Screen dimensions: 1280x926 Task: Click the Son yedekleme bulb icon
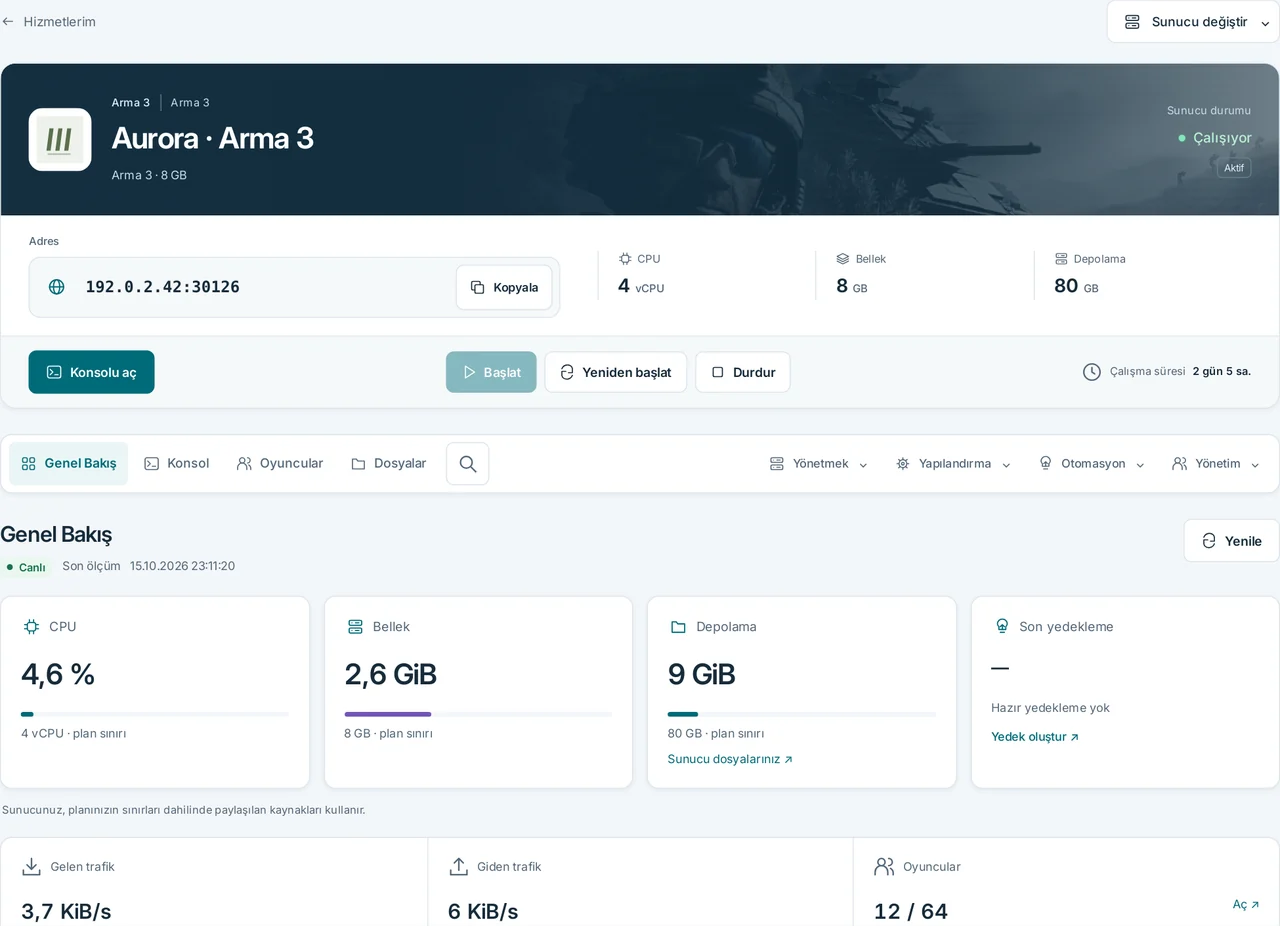[x=1002, y=627]
